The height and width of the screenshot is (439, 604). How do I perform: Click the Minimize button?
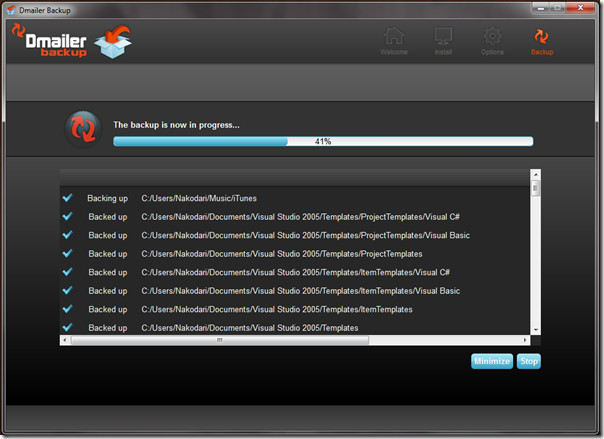492,361
